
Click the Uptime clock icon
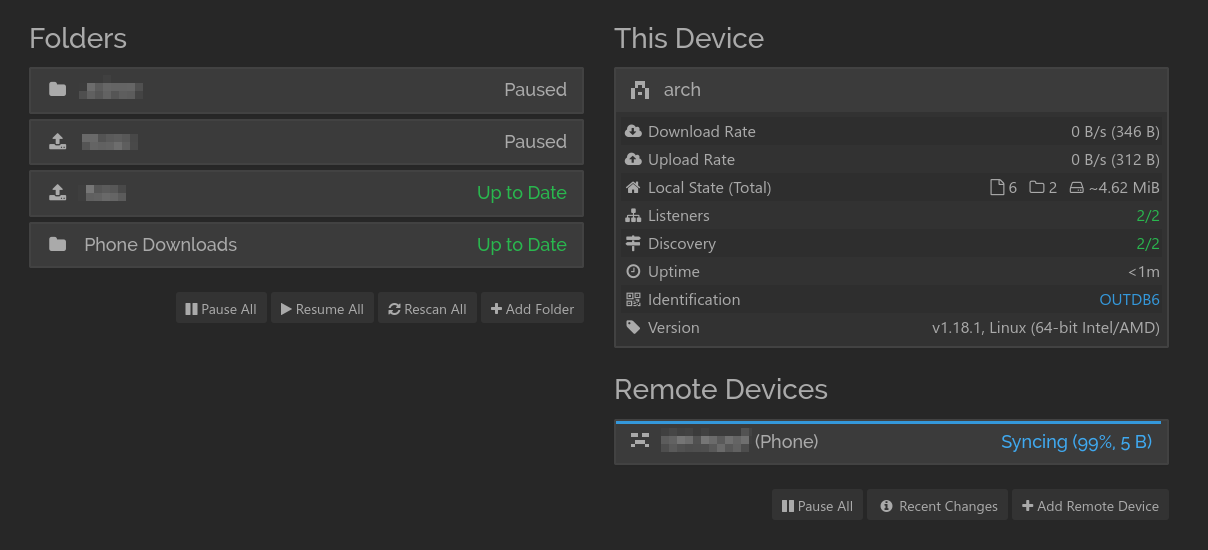[x=633, y=272]
